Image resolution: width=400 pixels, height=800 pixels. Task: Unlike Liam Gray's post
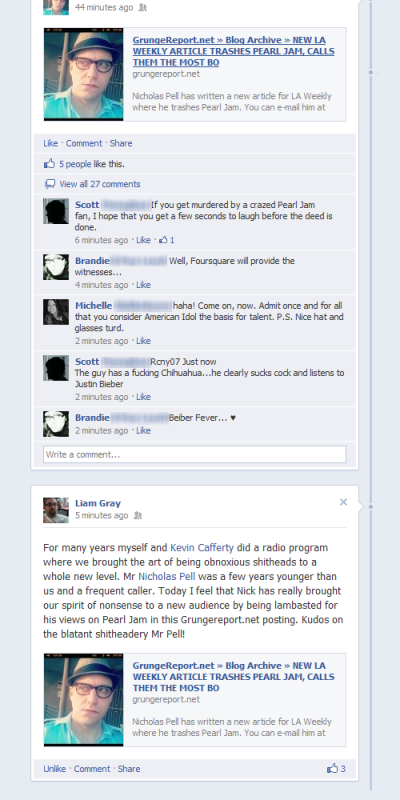pyautogui.click(x=55, y=768)
